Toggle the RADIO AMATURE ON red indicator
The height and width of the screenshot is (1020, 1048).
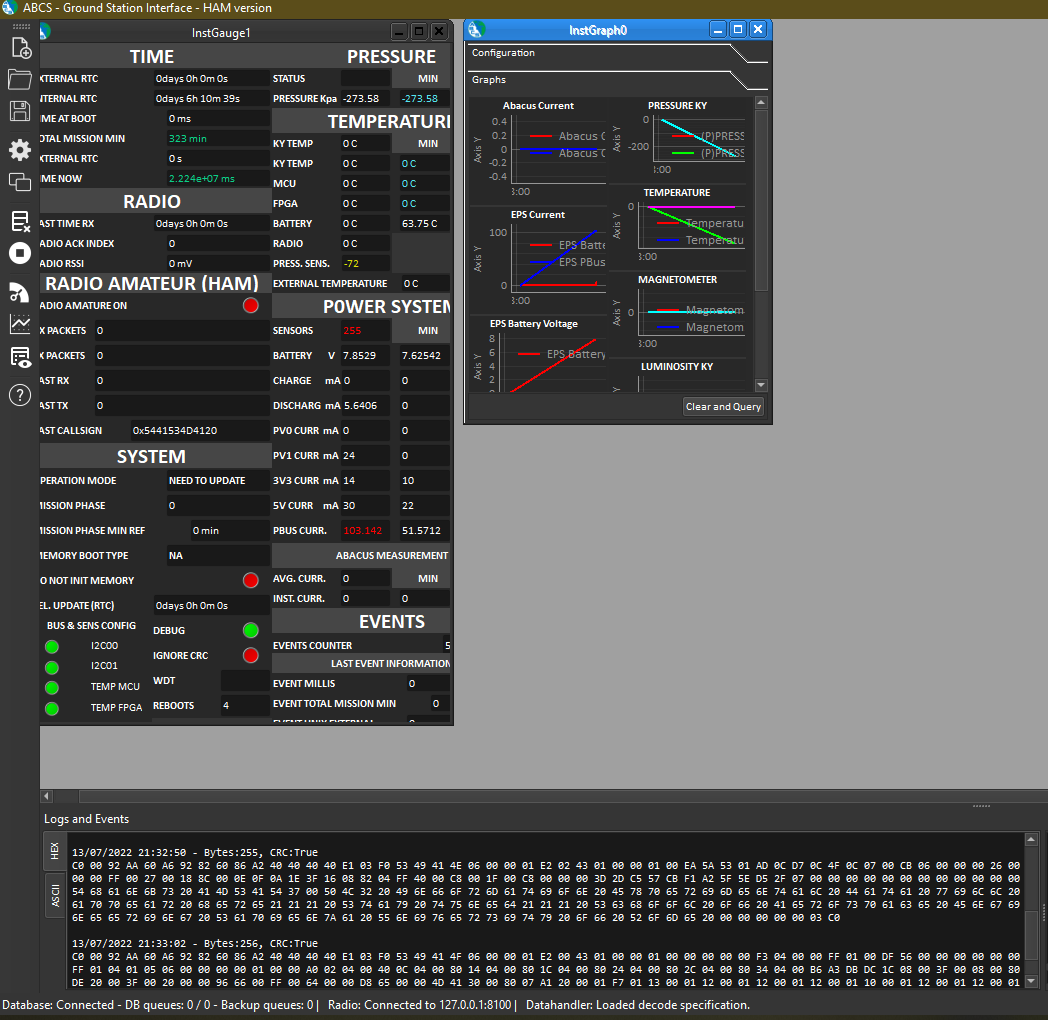[x=251, y=305]
